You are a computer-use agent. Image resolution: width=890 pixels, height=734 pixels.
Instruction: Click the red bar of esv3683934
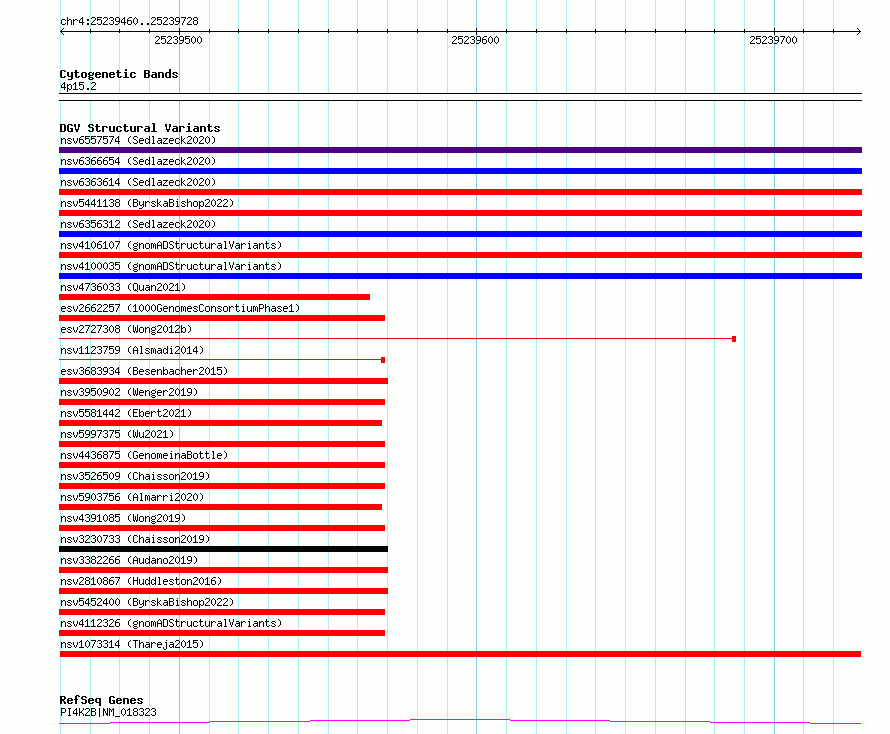[224, 381]
